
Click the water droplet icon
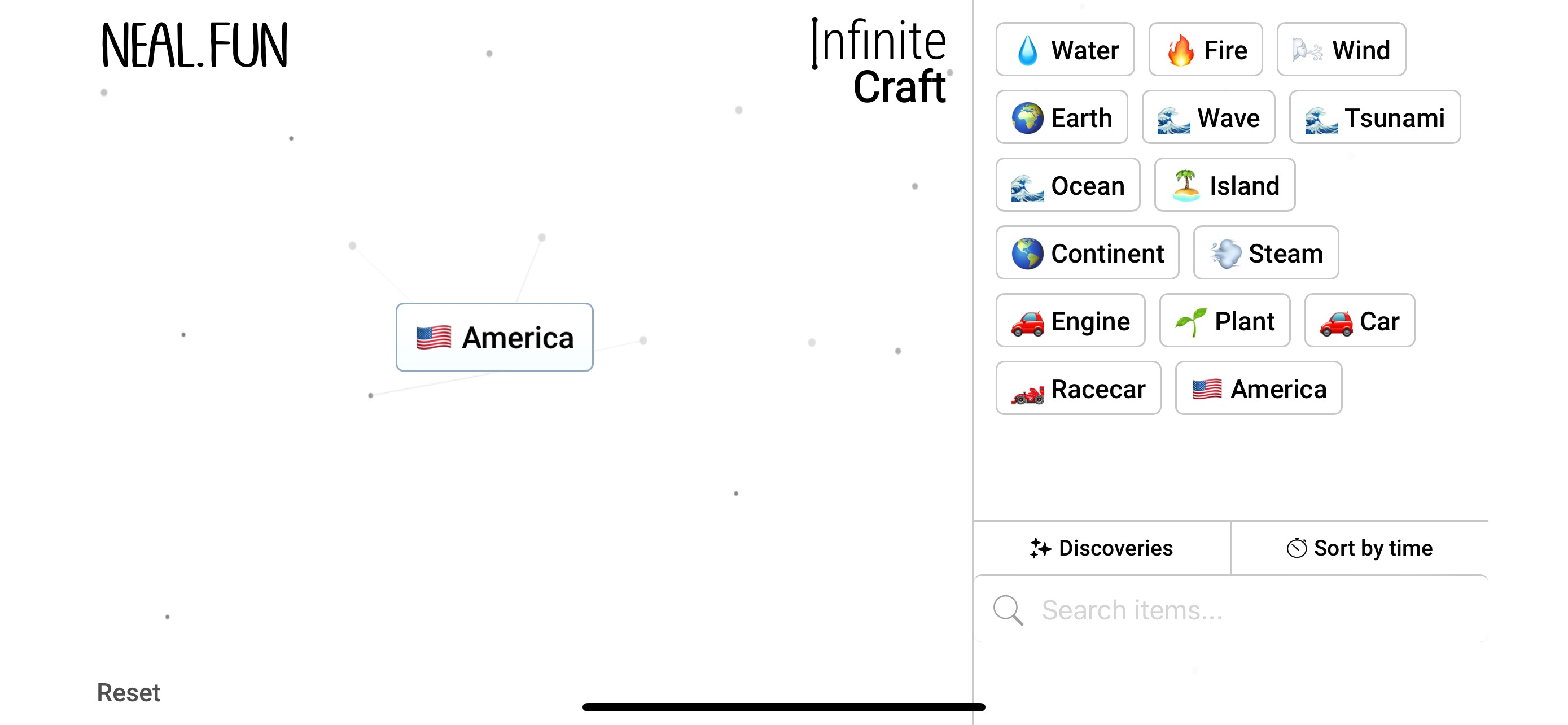1027,50
